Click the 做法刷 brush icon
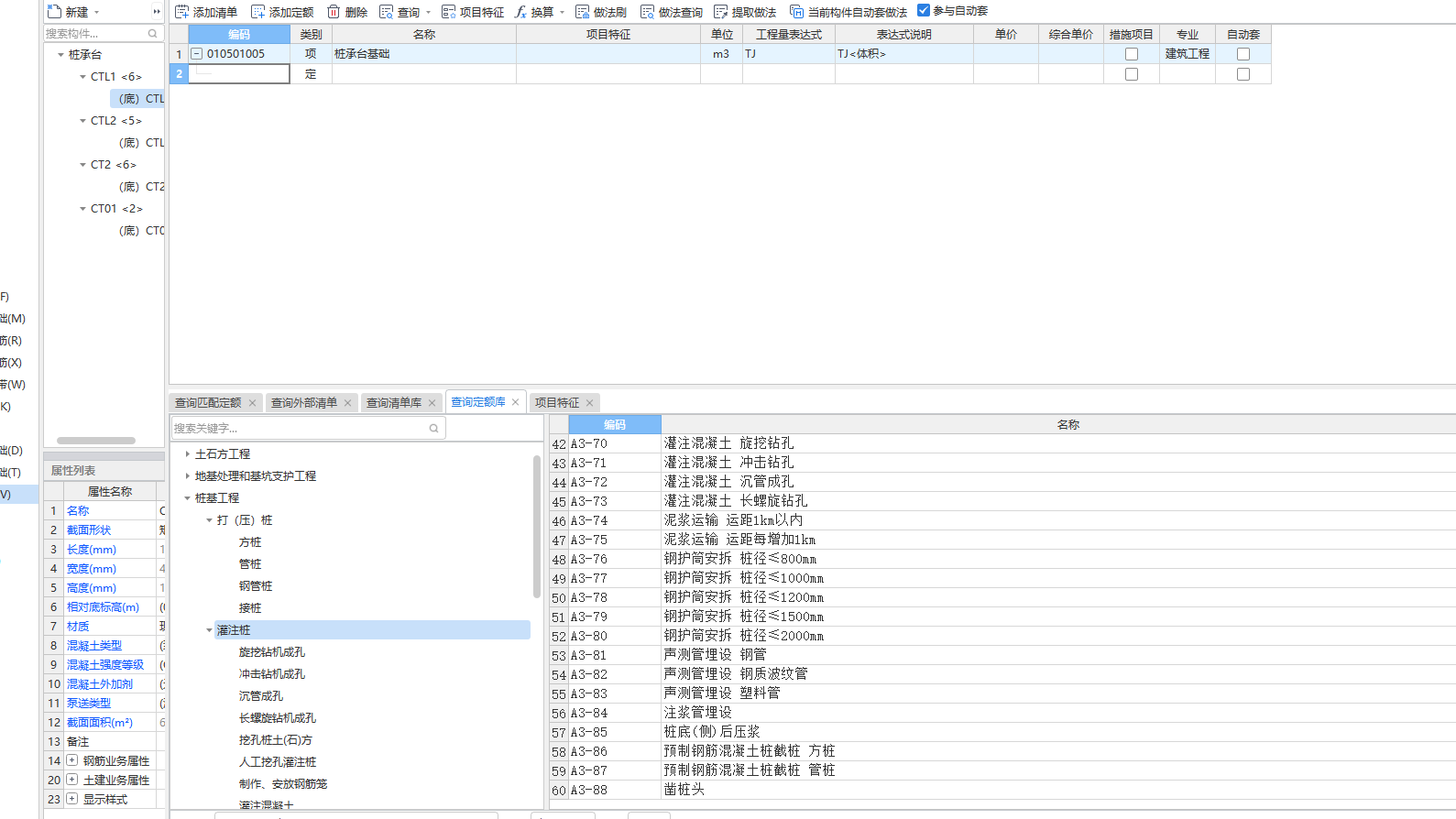 [582, 12]
